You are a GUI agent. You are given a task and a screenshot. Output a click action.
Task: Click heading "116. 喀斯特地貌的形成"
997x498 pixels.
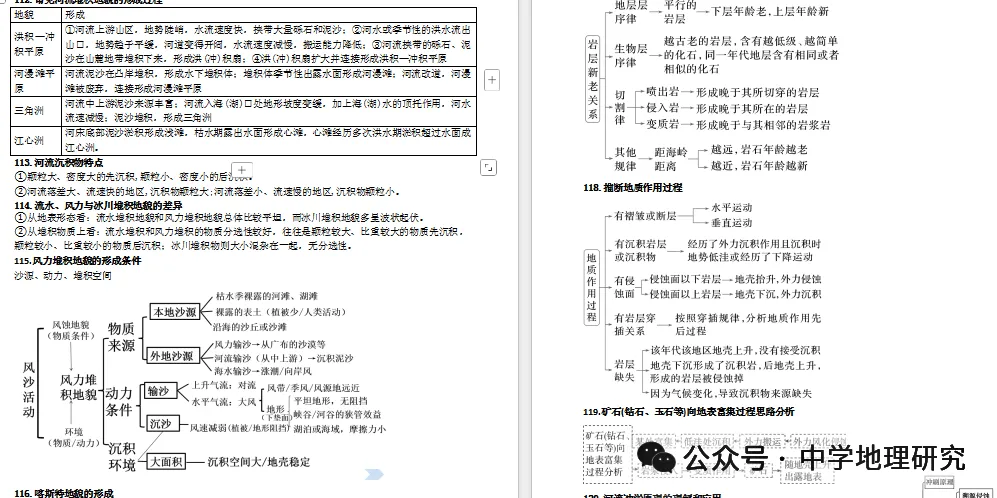point(64,493)
